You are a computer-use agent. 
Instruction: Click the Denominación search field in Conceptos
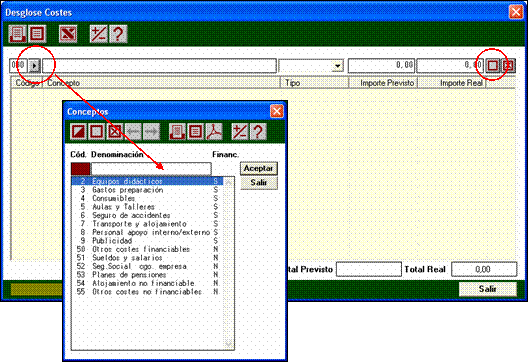[151, 169]
